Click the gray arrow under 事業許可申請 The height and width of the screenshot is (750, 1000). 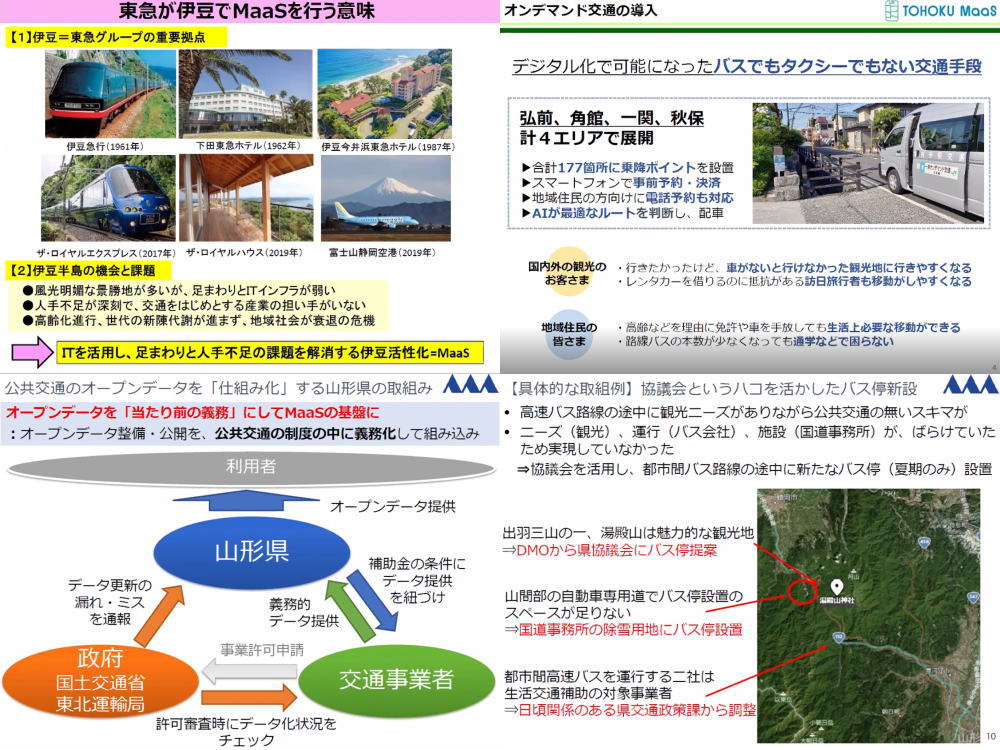(249, 671)
